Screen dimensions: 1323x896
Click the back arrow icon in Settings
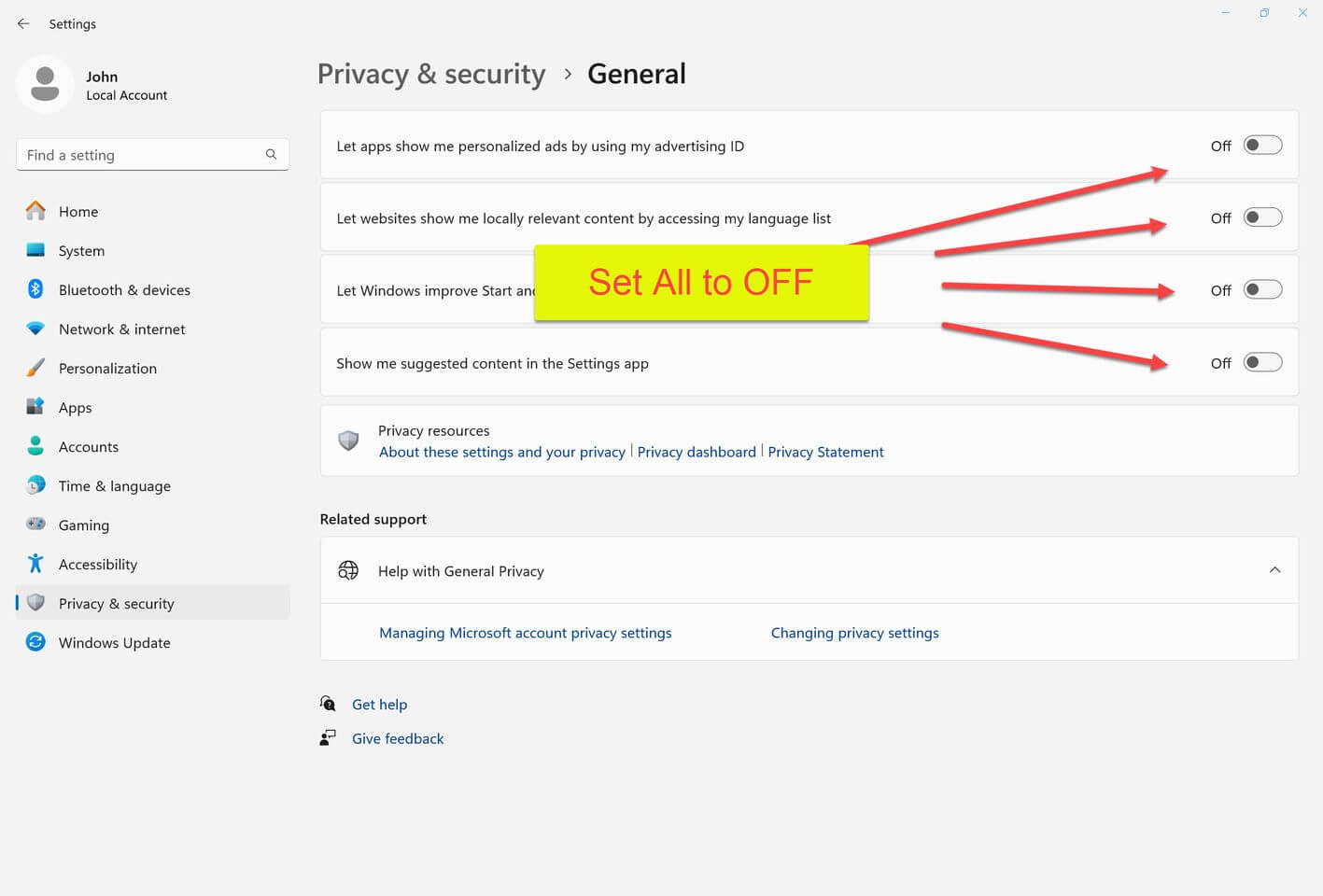tap(23, 23)
